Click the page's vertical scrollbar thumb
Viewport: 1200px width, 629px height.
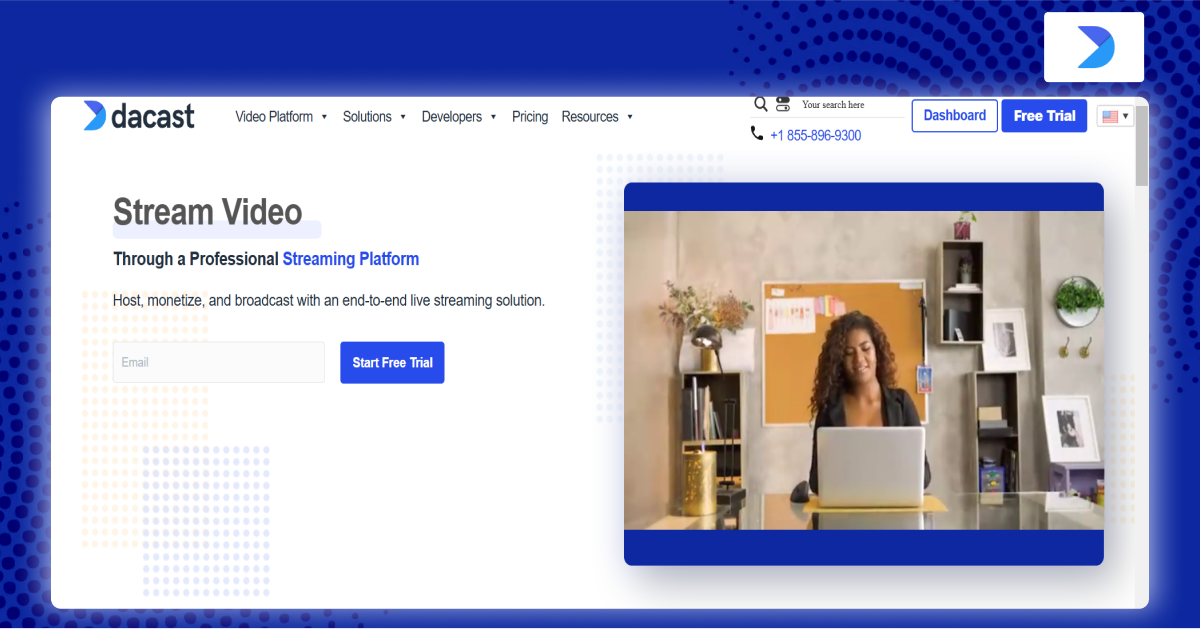click(1141, 145)
